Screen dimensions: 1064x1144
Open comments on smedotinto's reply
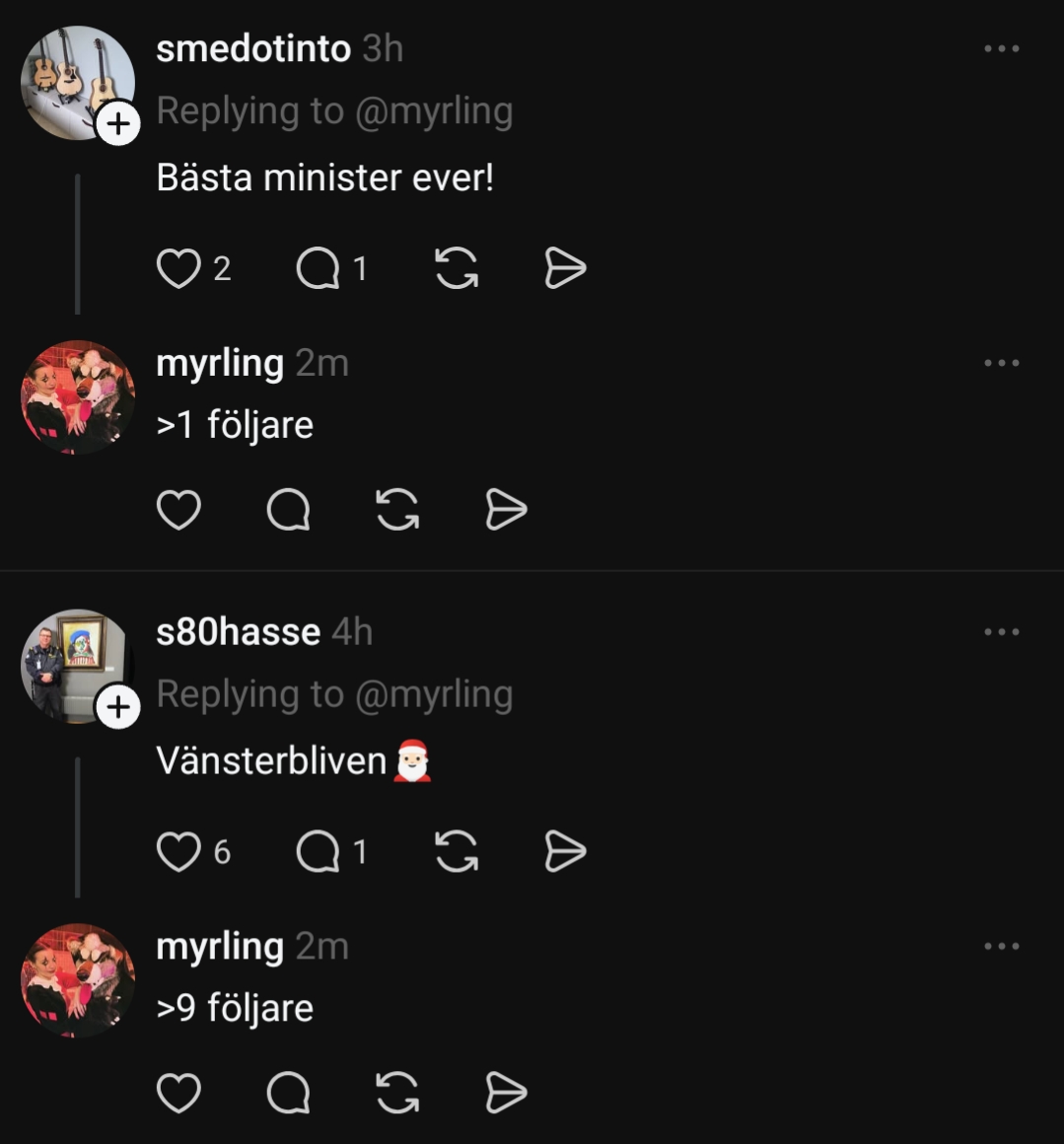click(318, 268)
